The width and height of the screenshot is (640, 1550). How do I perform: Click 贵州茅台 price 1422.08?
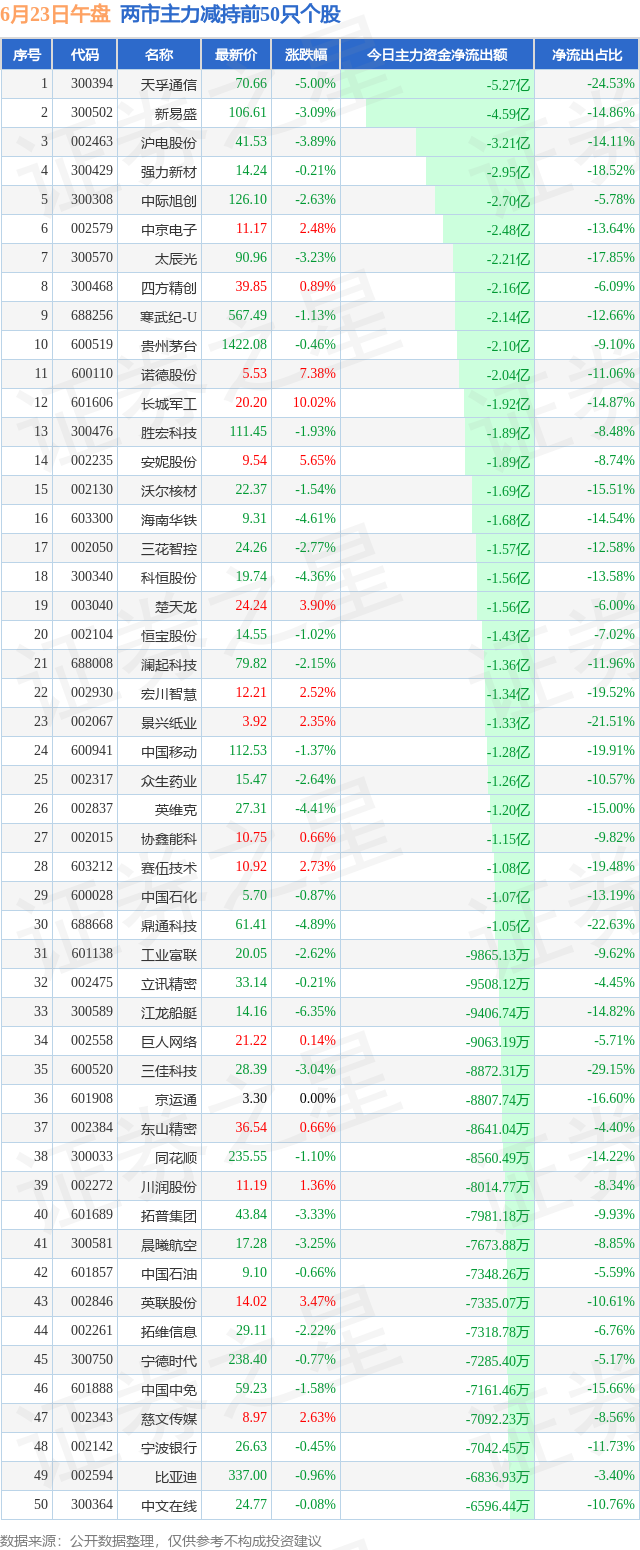click(x=244, y=345)
